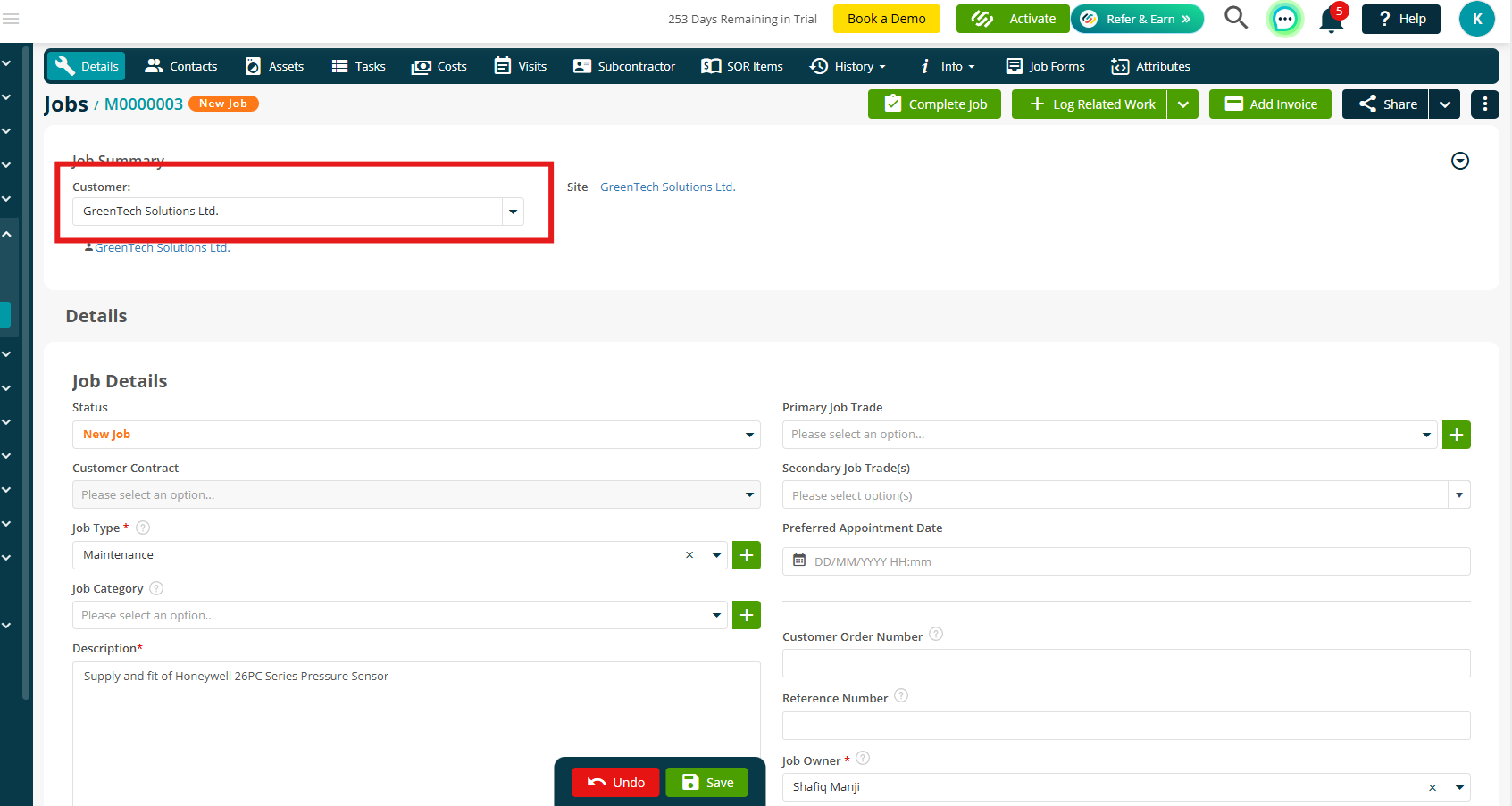Open the Job Forms tab
The image size is (1512, 806).
tap(1046, 66)
